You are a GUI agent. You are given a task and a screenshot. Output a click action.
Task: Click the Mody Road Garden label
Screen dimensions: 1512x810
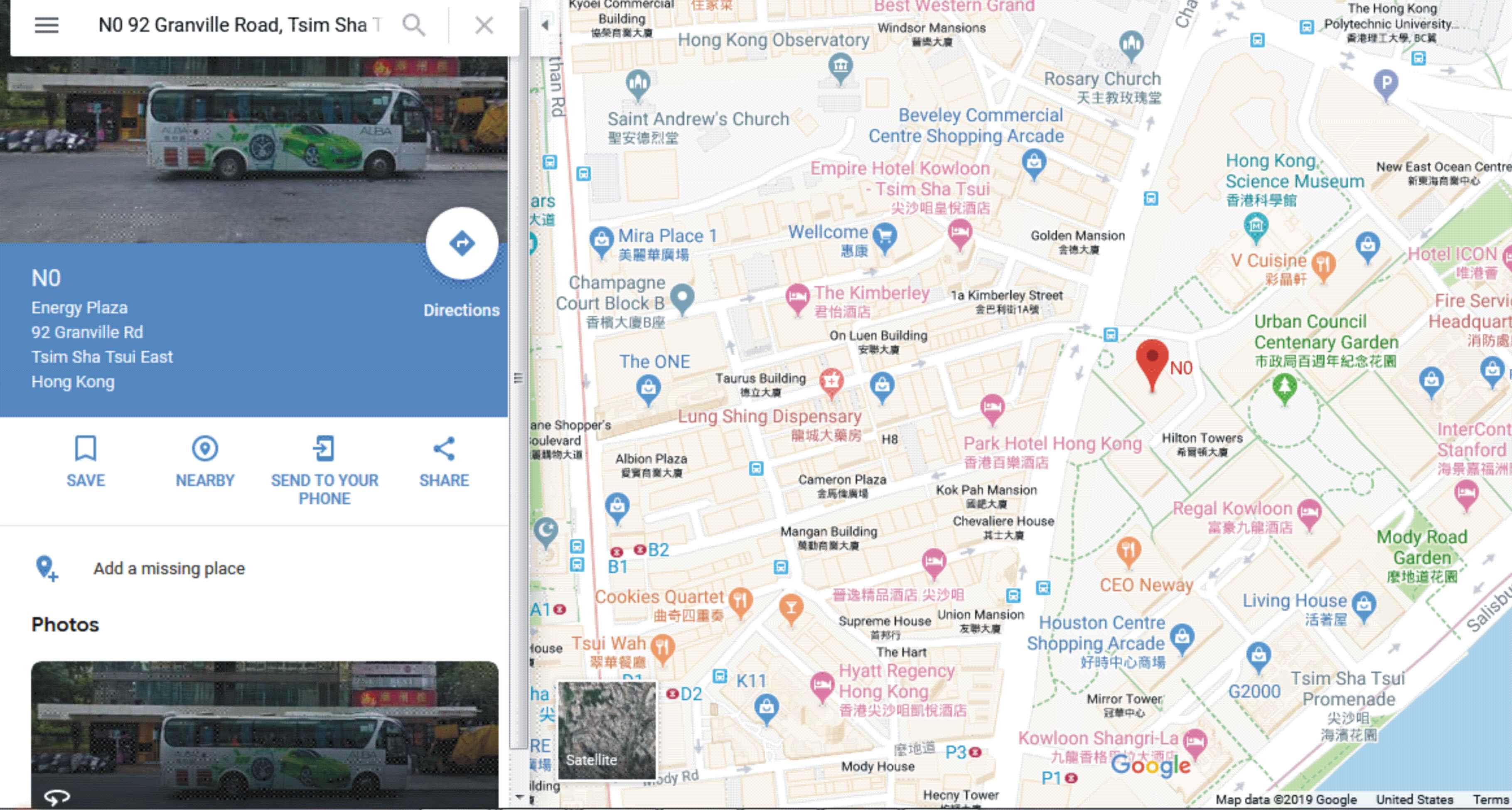point(1422,557)
